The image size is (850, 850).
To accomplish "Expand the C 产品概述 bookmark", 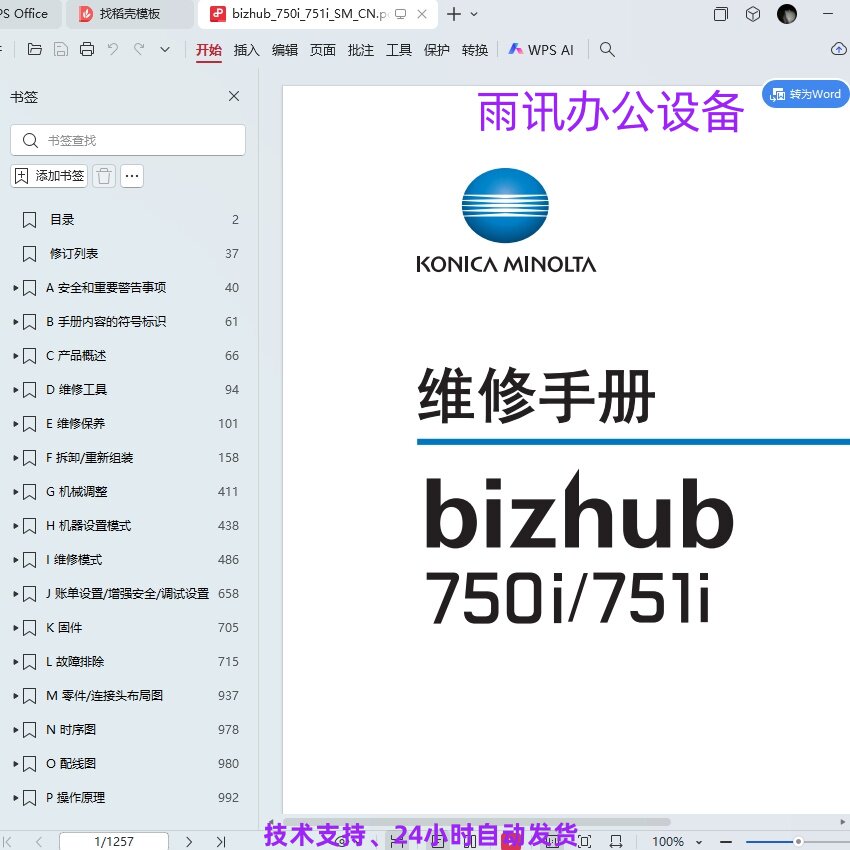I will coord(16,356).
